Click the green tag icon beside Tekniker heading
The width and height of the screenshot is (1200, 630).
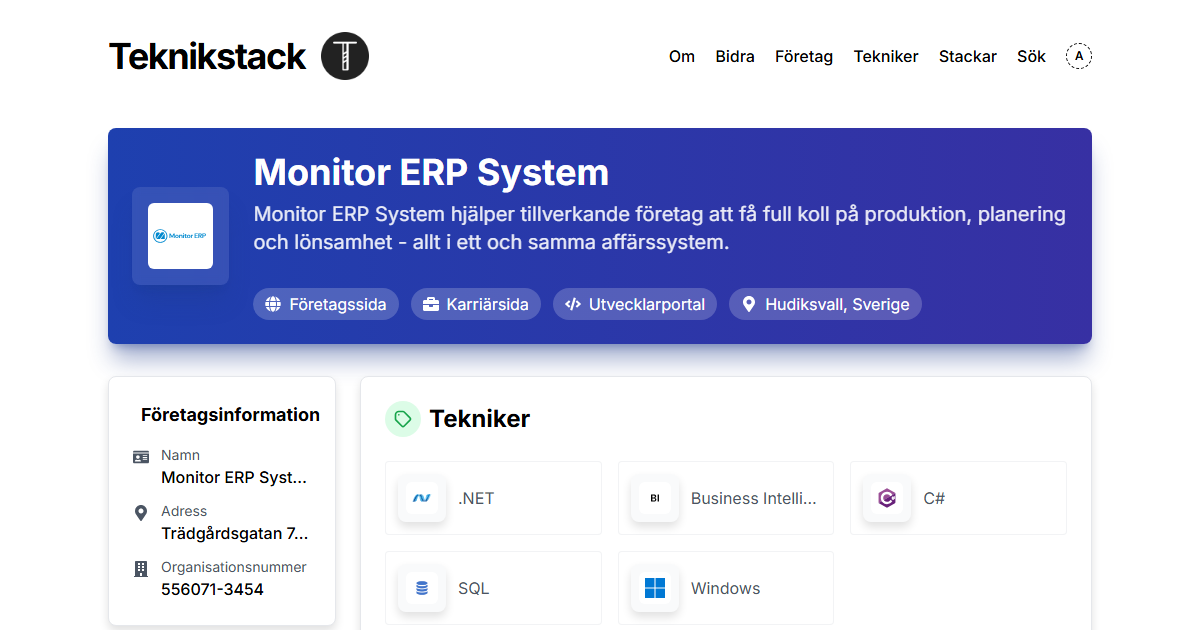(x=403, y=419)
